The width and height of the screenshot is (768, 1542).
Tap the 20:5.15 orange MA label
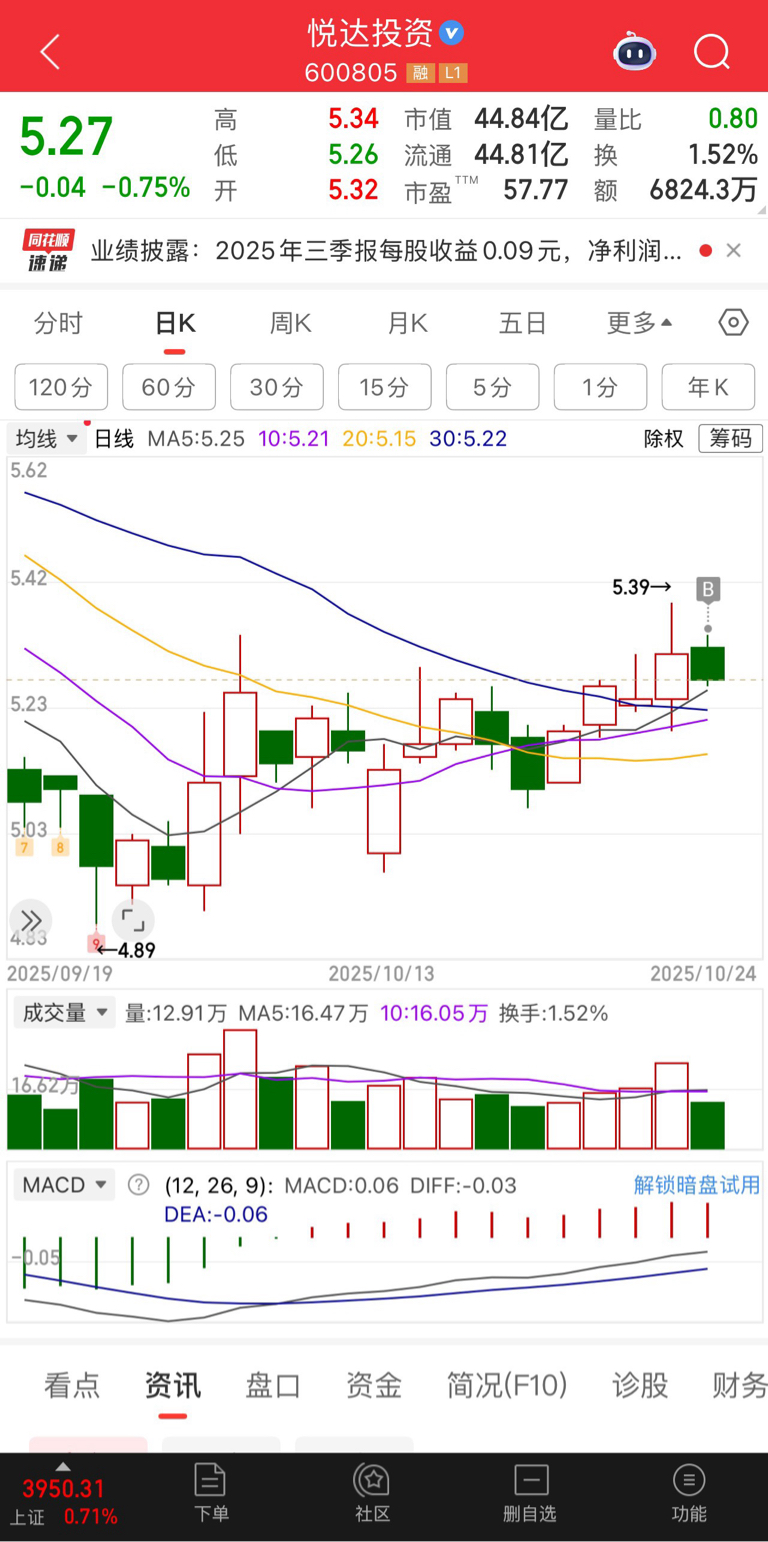[x=379, y=438]
